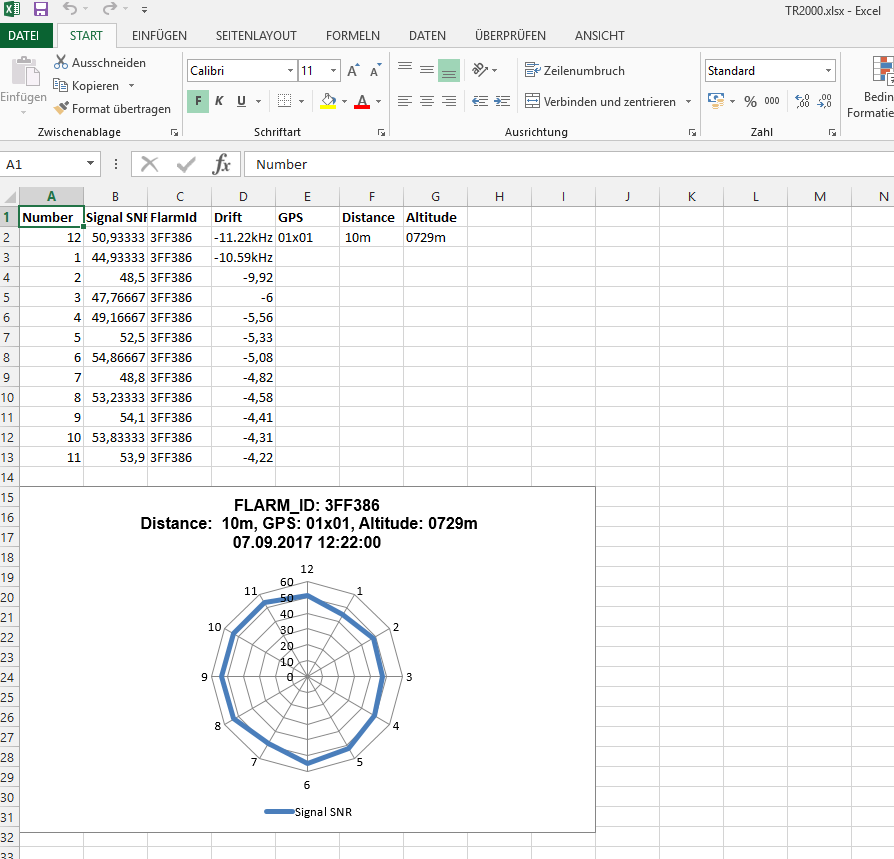Click the Einfügen paste icon
894x859 pixels.
[24, 72]
